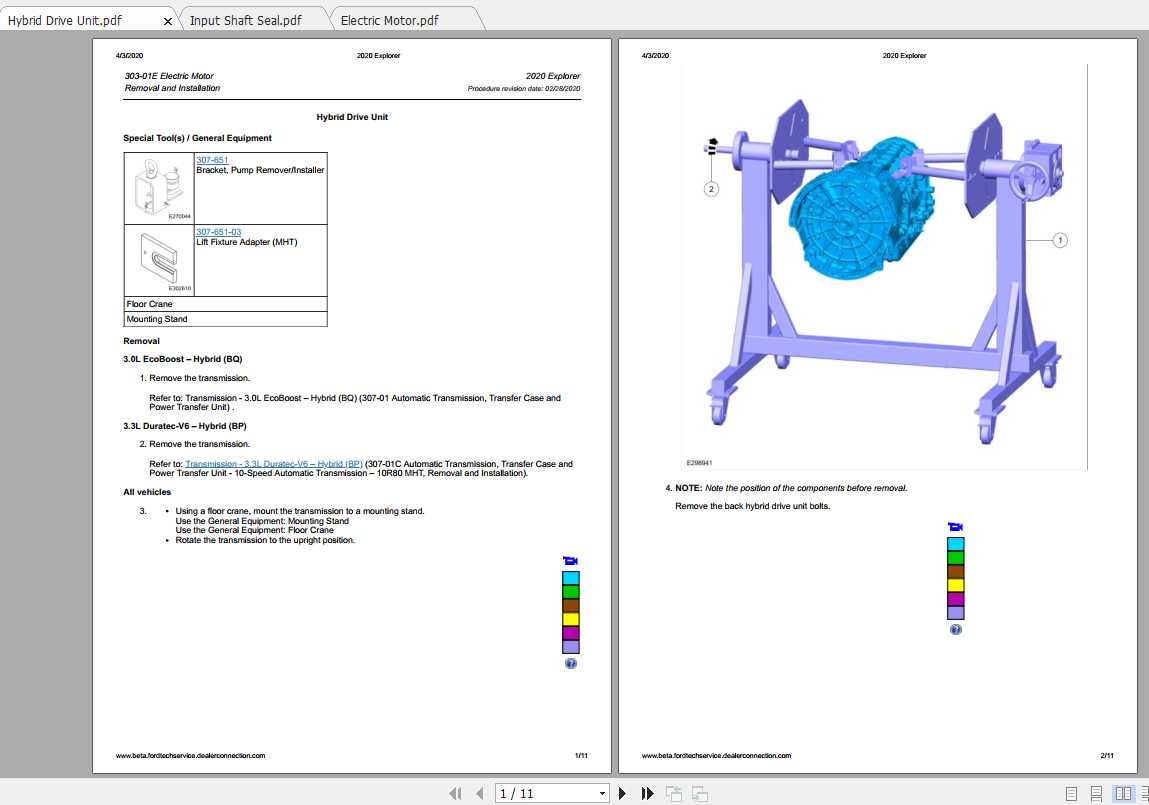1149x805 pixels.
Task: Open the Electric Motor.pdf tab
Action: [389, 21]
